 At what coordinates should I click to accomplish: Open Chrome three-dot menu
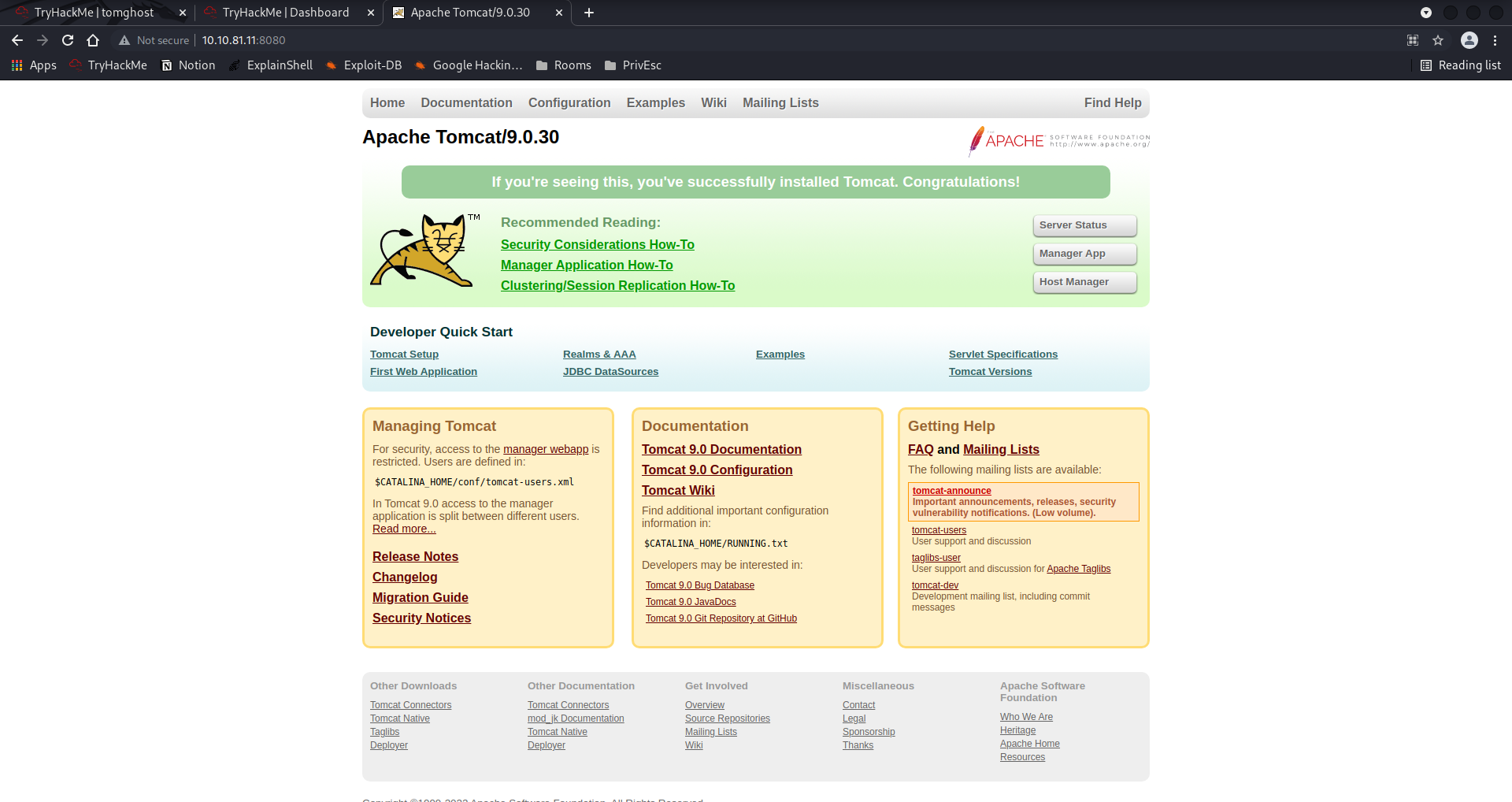(x=1495, y=40)
